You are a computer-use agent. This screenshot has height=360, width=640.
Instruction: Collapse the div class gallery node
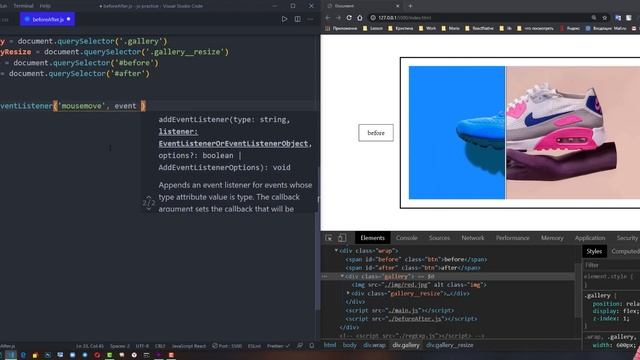pos(342,276)
